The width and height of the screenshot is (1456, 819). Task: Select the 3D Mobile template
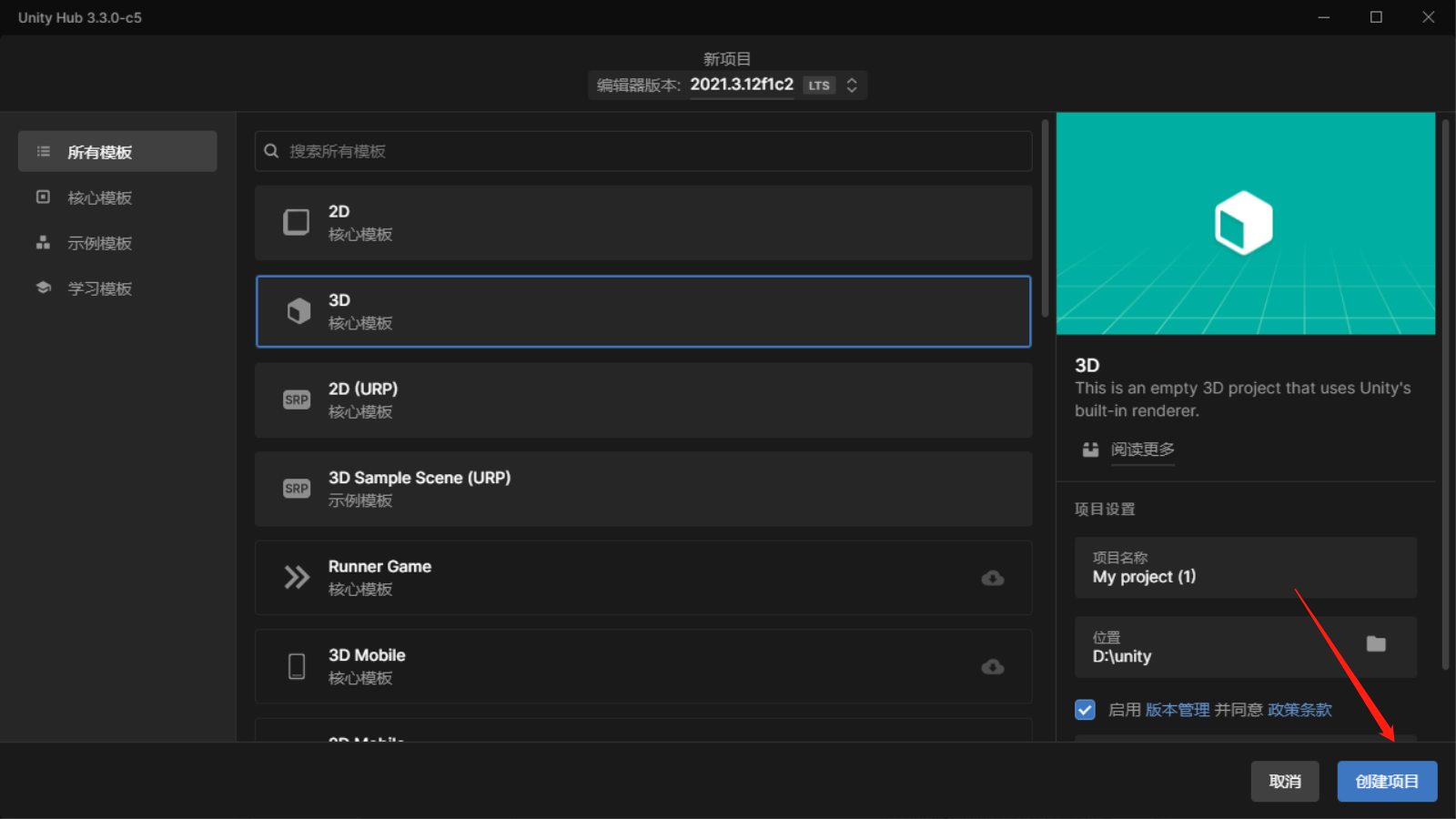[643, 666]
